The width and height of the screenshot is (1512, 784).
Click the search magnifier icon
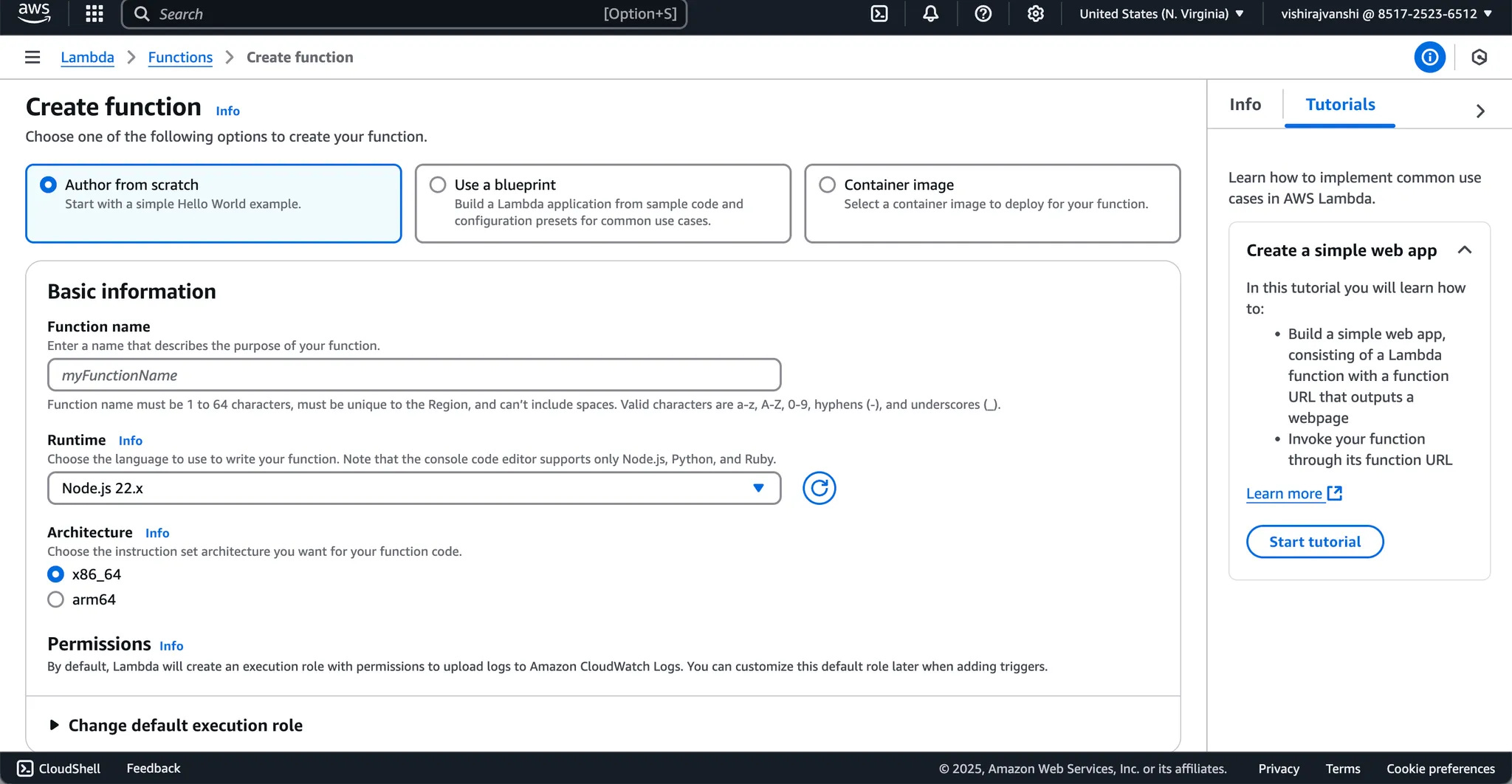142,14
